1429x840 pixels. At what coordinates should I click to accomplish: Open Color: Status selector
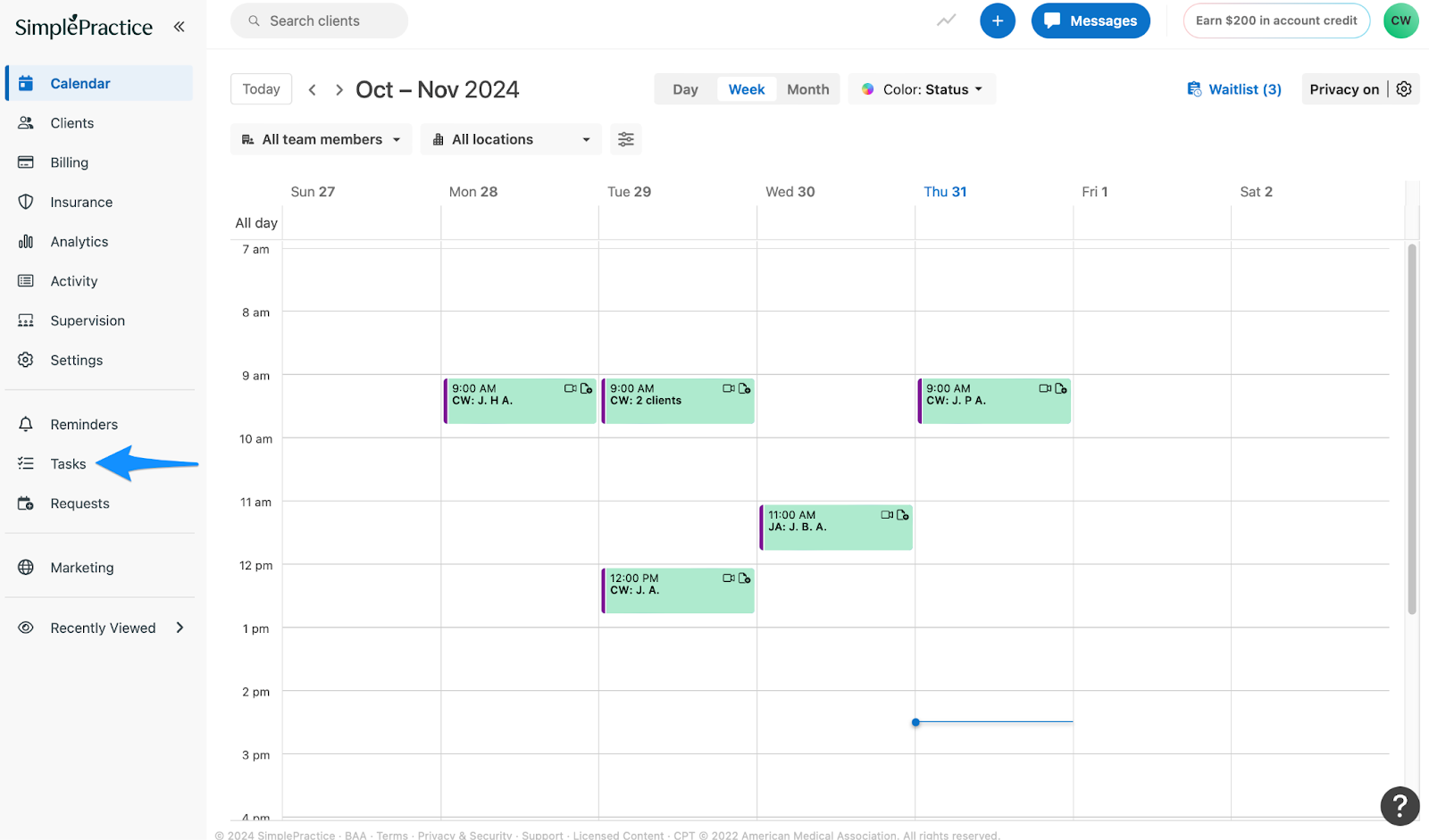[x=922, y=89]
